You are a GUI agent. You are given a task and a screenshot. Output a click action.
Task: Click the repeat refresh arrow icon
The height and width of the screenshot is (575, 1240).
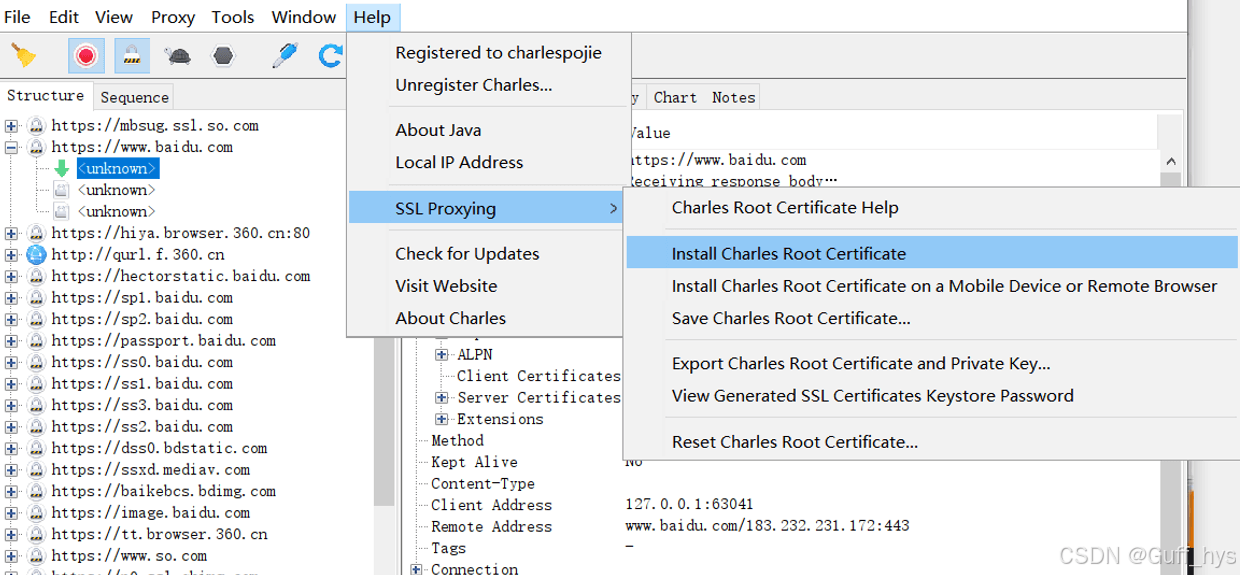(x=330, y=55)
